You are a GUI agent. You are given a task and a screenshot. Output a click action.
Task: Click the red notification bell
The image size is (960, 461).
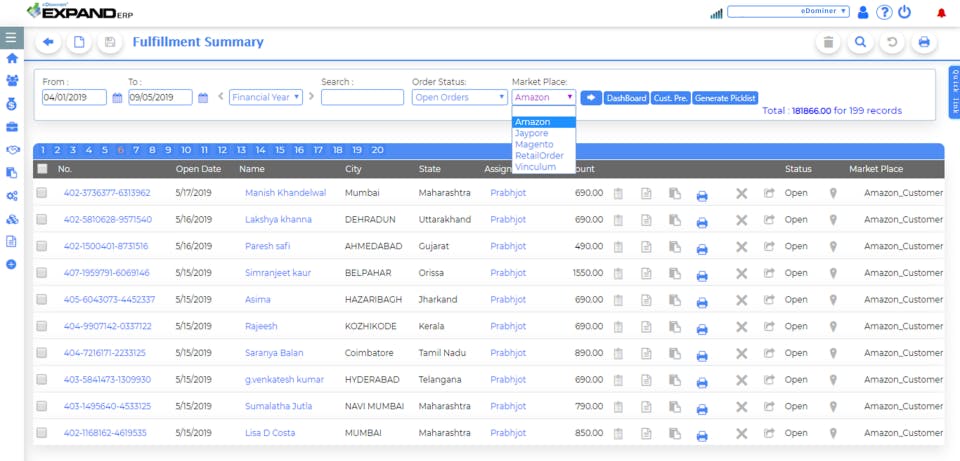(941, 13)
